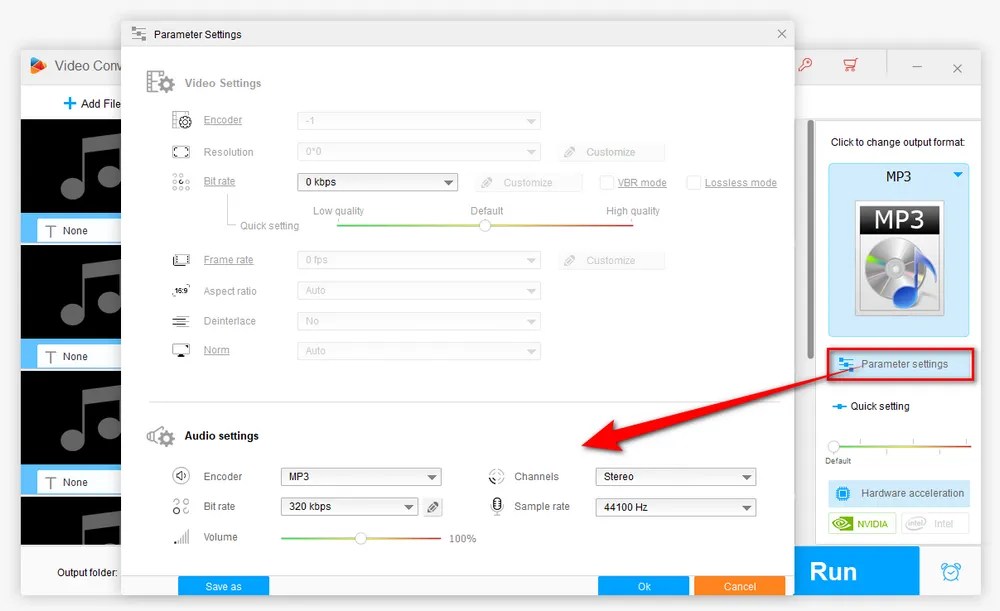Click the sidebar Quick setting slider handle

tap(834, 446)
